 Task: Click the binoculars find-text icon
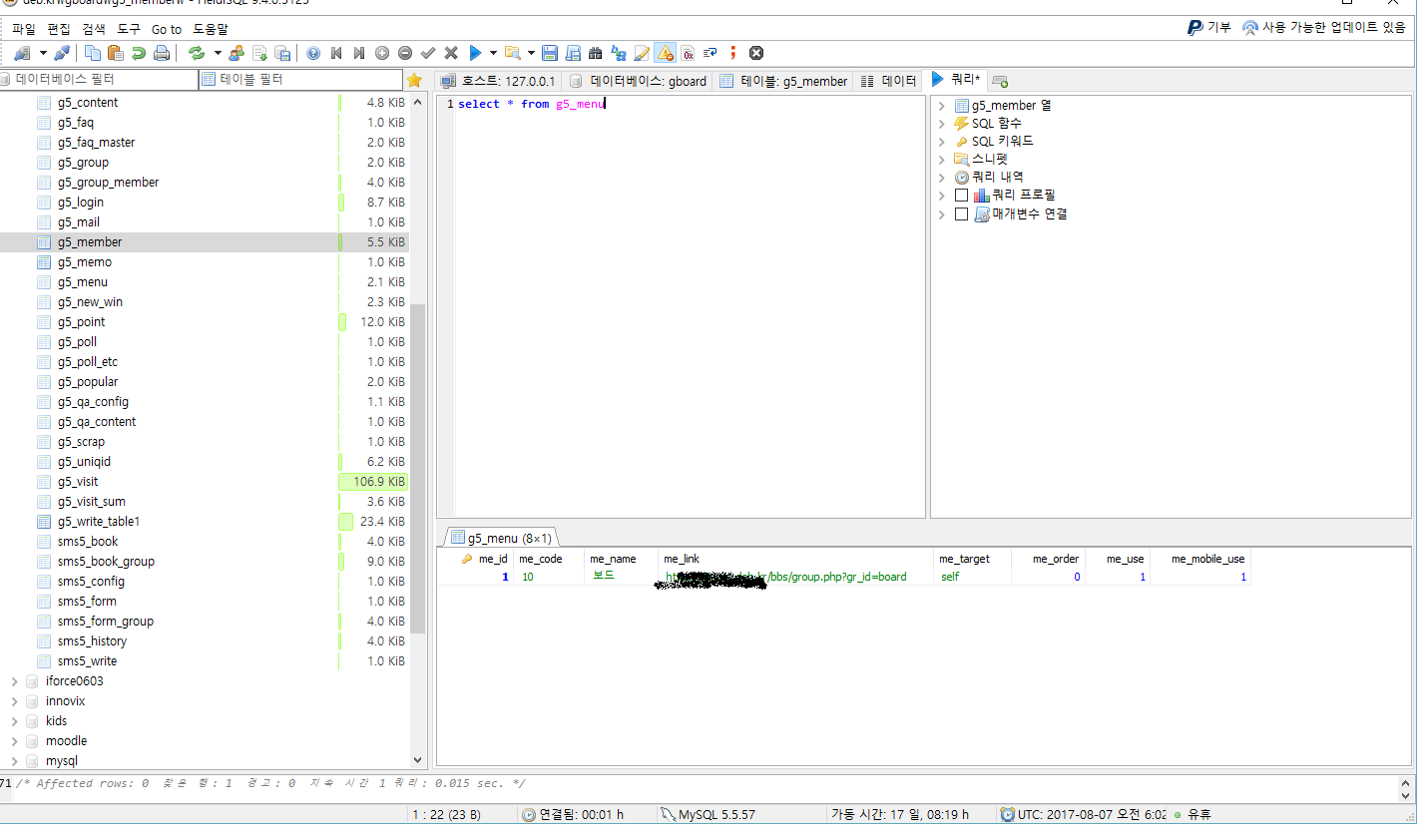point(596,53)
